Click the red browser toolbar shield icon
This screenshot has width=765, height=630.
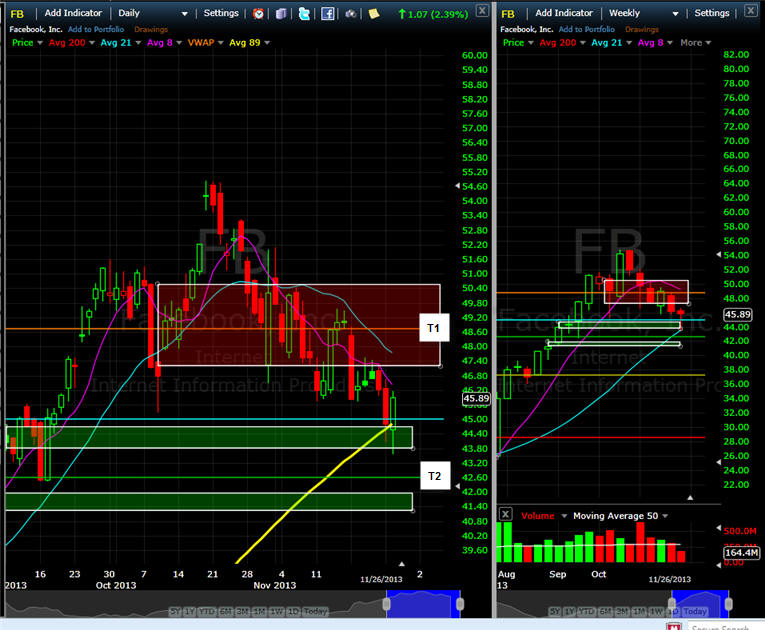tap(674, 626)
